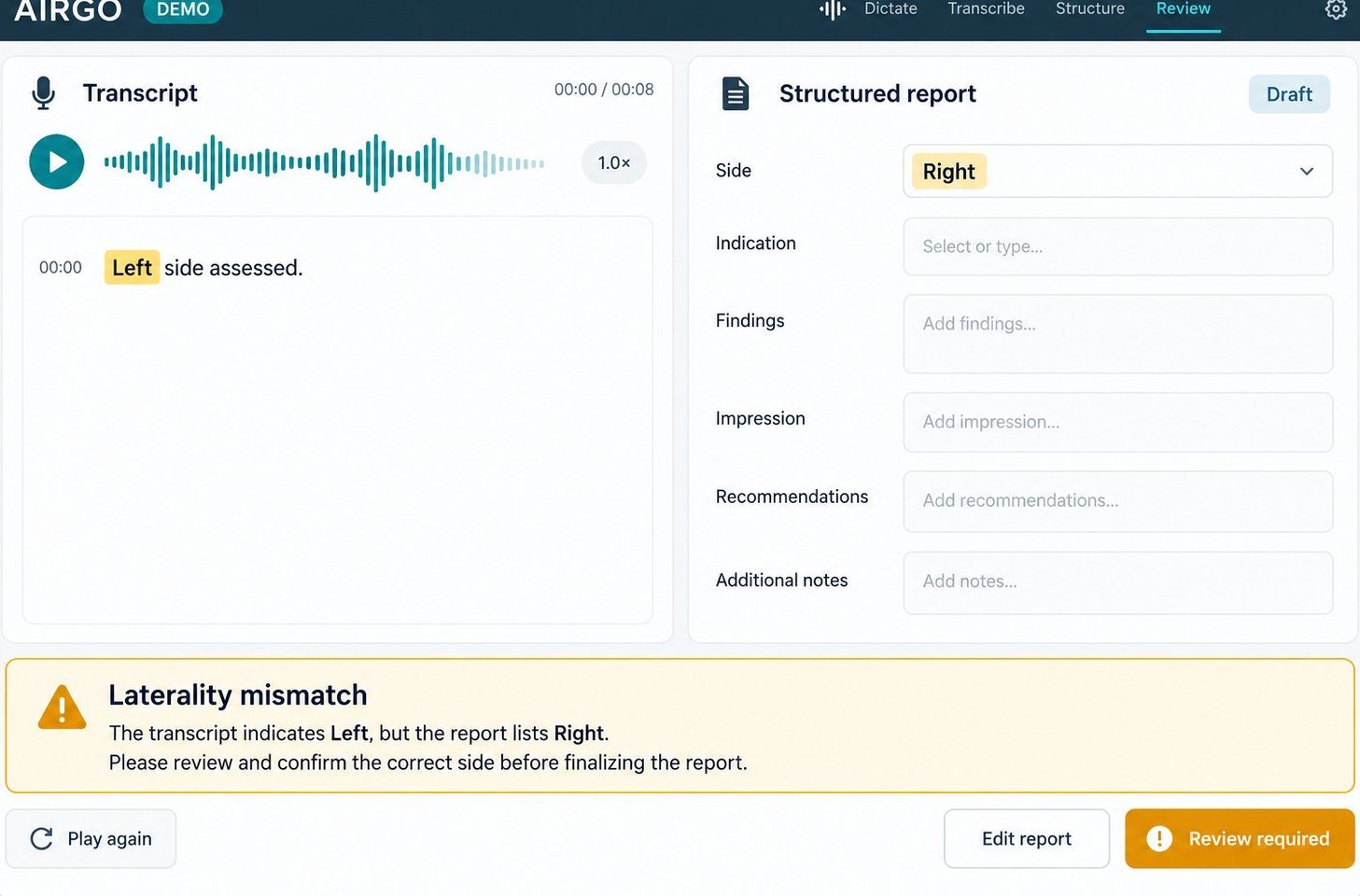1360x896 pixels.
Task: Switch to the Dictate tab
Action: pyautogui.click(x=890, y=8)
